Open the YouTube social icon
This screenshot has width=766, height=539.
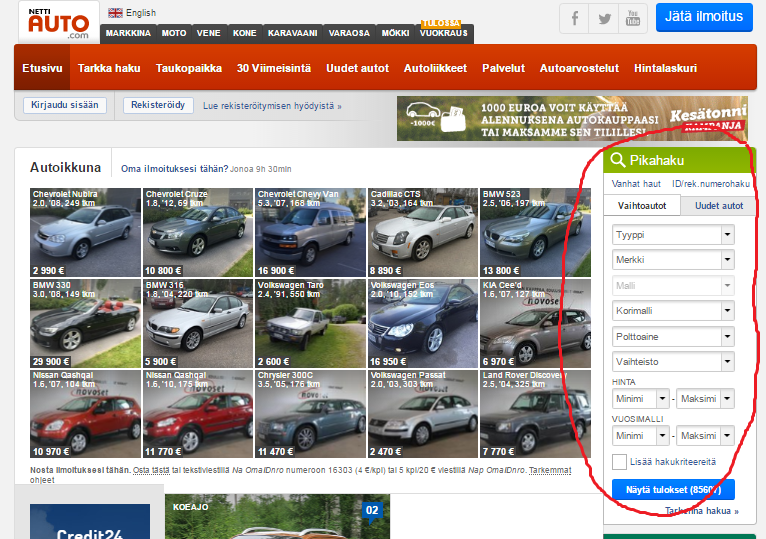[633, 19]
